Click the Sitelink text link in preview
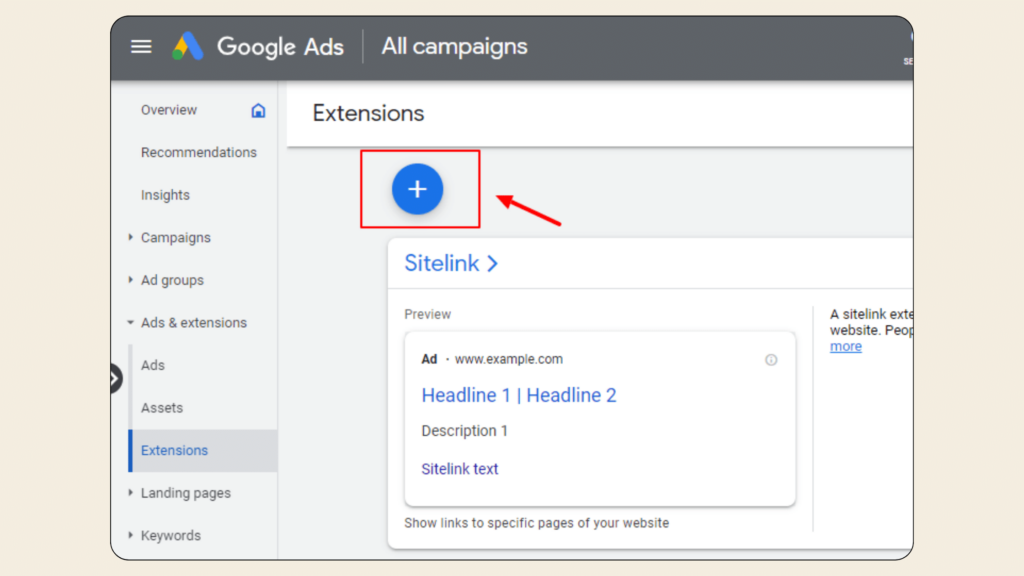 pyautogui.click(x=460, y=469)
